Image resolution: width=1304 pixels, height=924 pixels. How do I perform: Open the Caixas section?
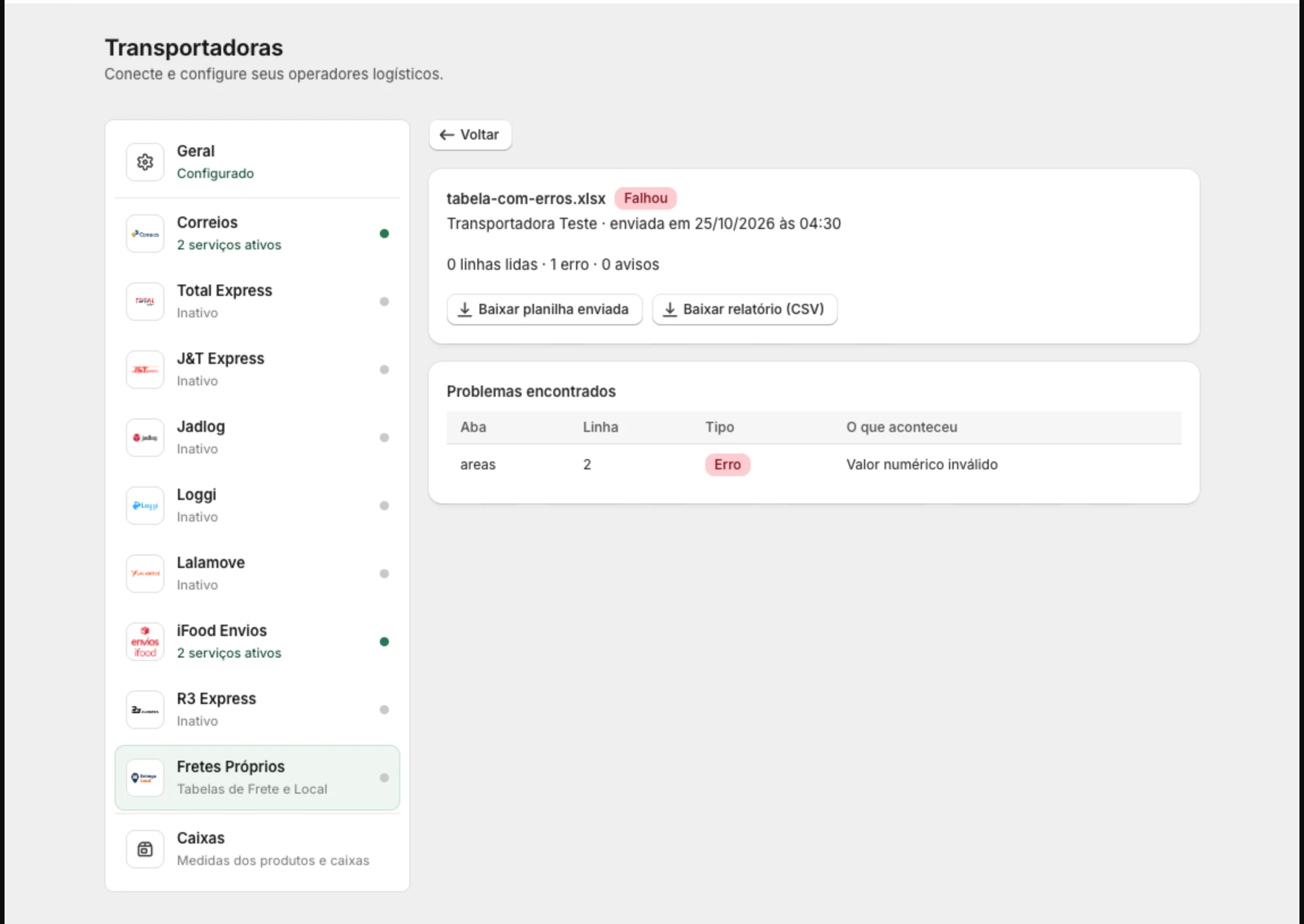pyautogui.click(x=257, y=849)
